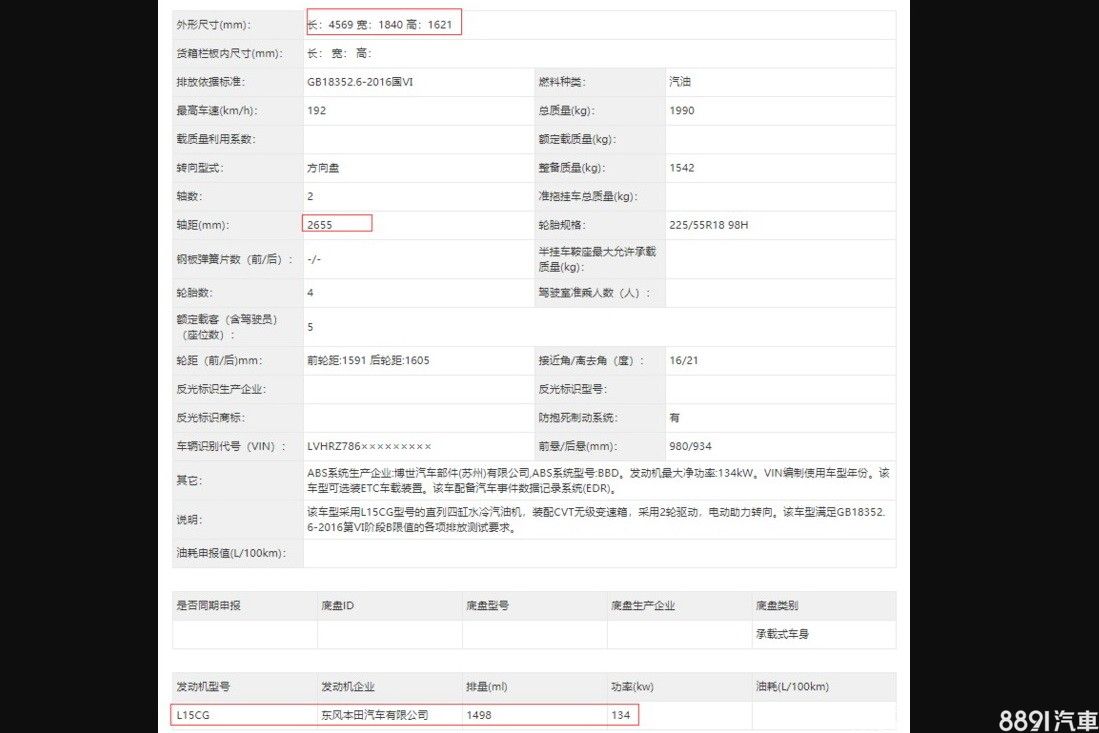Click the red-boxed dimensions value 4569 1840 1621
The width and height of the screenshot is (1099, 733).
[384, 24]
